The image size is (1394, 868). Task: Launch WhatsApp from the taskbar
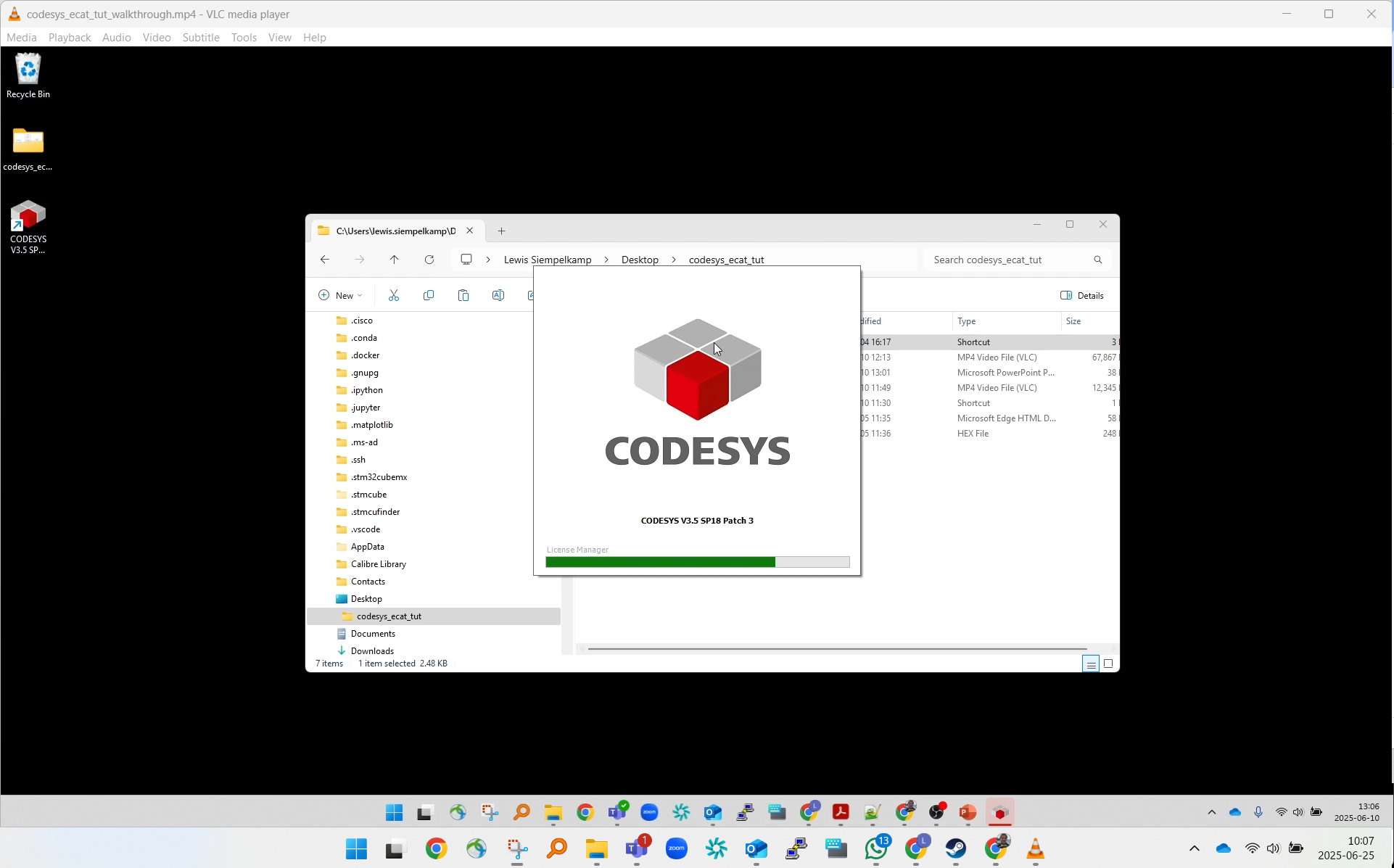pyautogui.click(x=877, y=850)
